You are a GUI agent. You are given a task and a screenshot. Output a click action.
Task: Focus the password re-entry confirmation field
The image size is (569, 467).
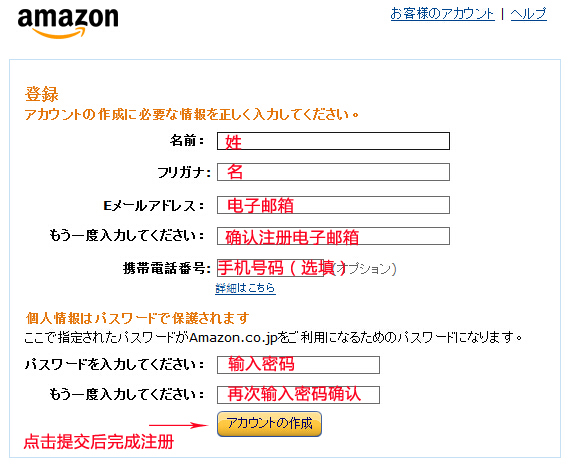tap(298, 395)
